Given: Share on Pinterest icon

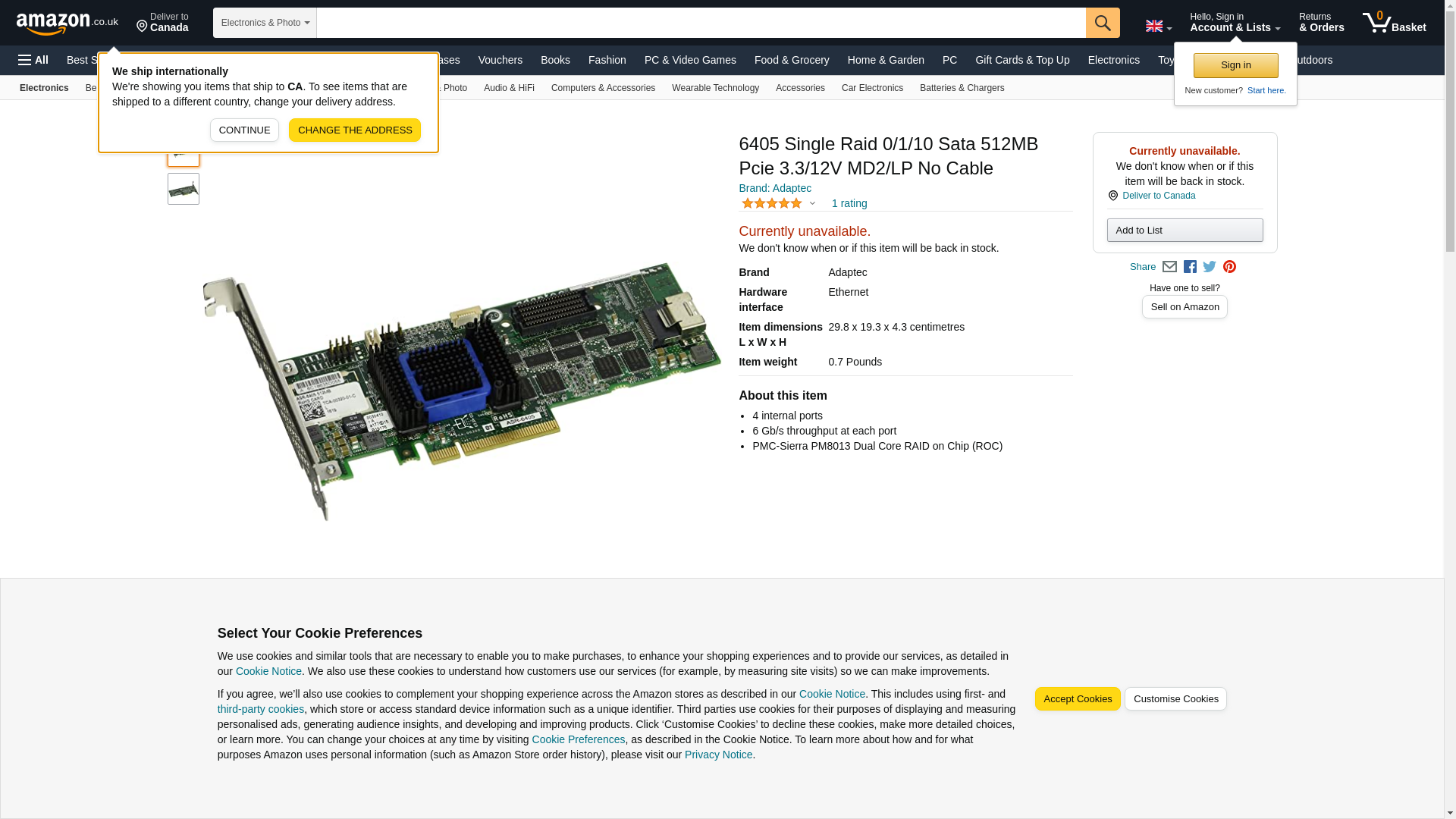Looking at the screenshot, I should coord(1229,267).
